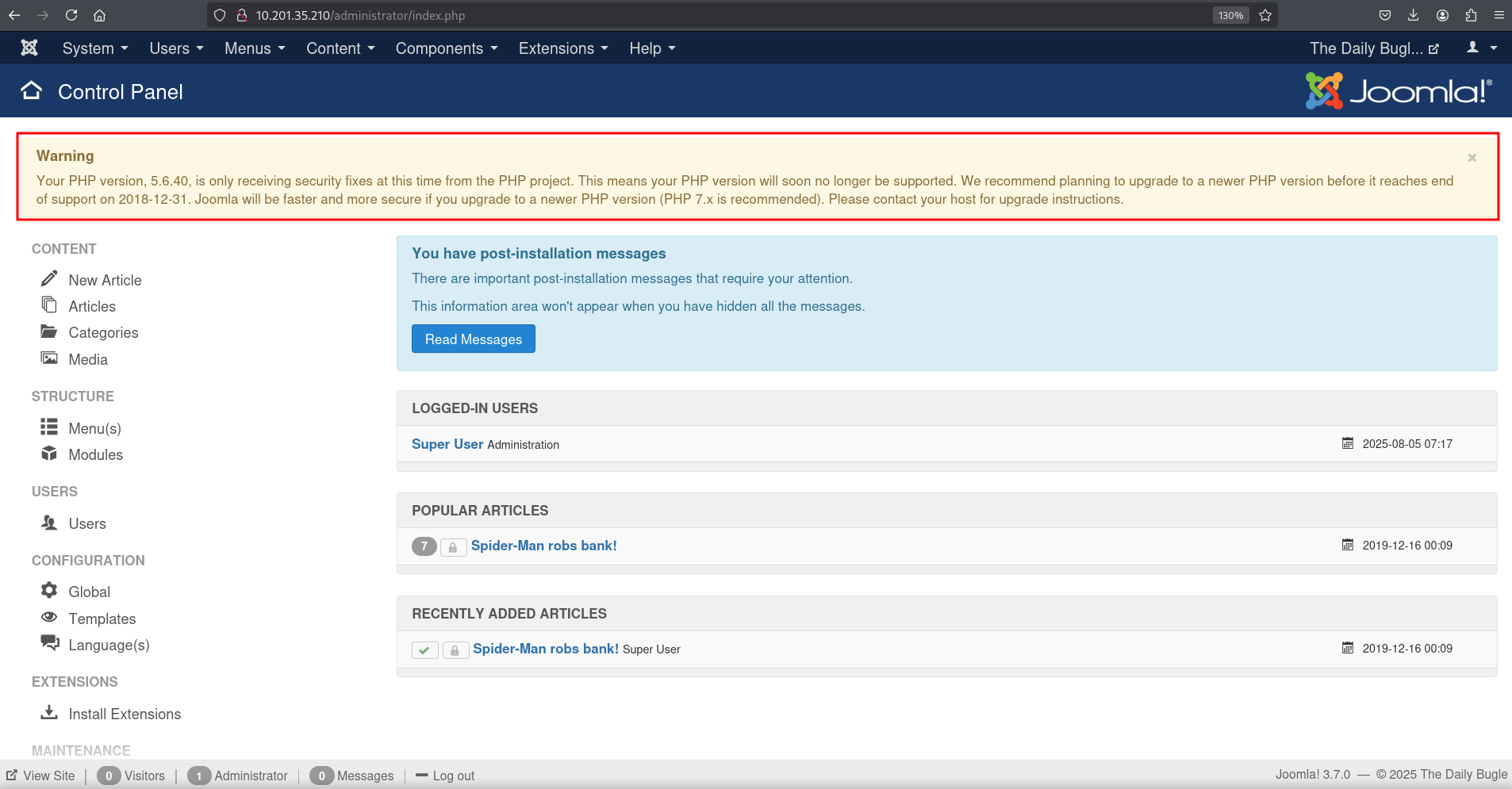The image size is (1512, 789).
Task: Click the eye icon beside Templates
Action: [49, 617]
